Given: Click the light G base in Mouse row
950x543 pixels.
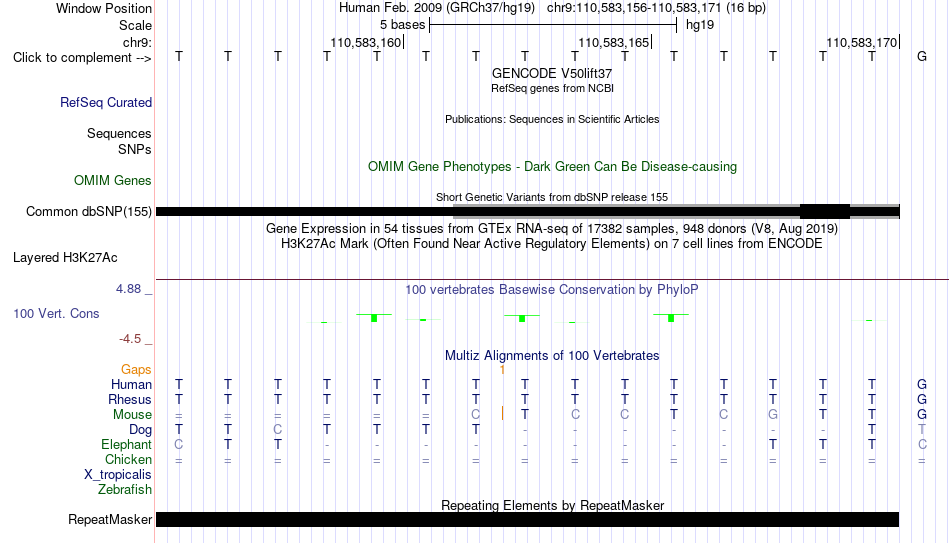Looking at the screenshot, I should point(772,415).
